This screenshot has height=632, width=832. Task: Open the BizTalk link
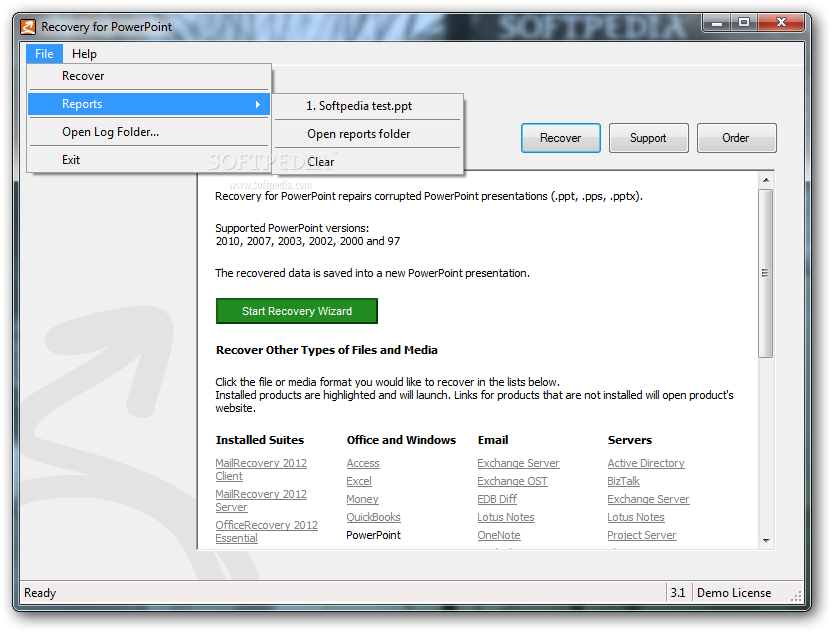(623, 481)
